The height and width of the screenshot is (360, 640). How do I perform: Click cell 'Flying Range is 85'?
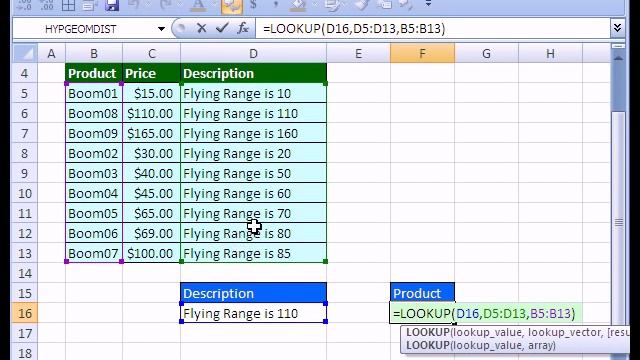(x=253, y=253)
